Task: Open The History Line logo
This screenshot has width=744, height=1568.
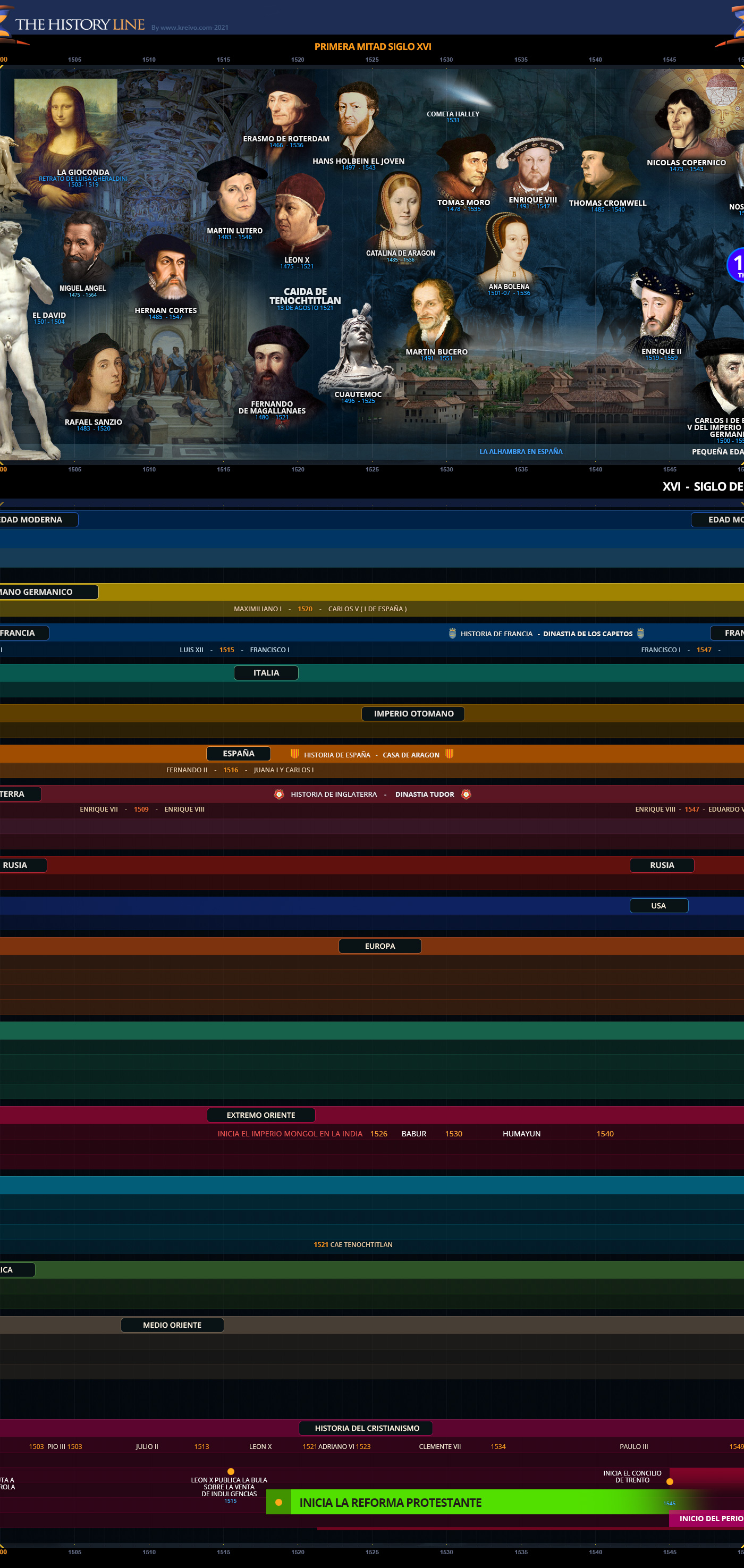Action: 80,24
